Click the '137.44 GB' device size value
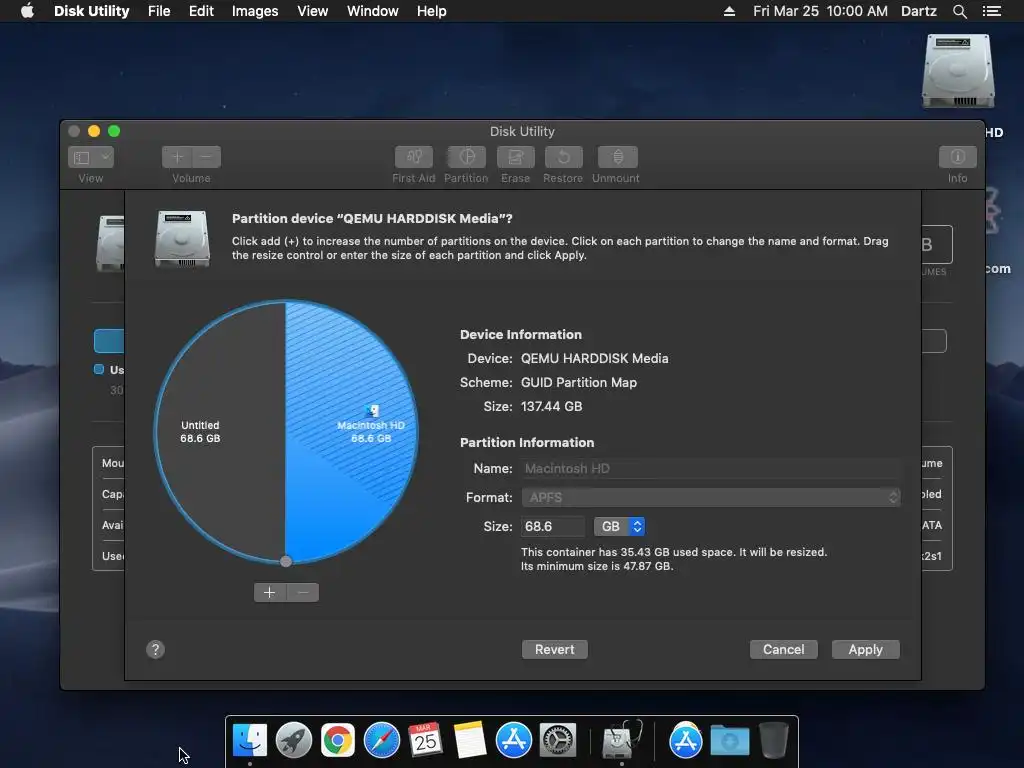1024x768 pixels. click(551, 406)
